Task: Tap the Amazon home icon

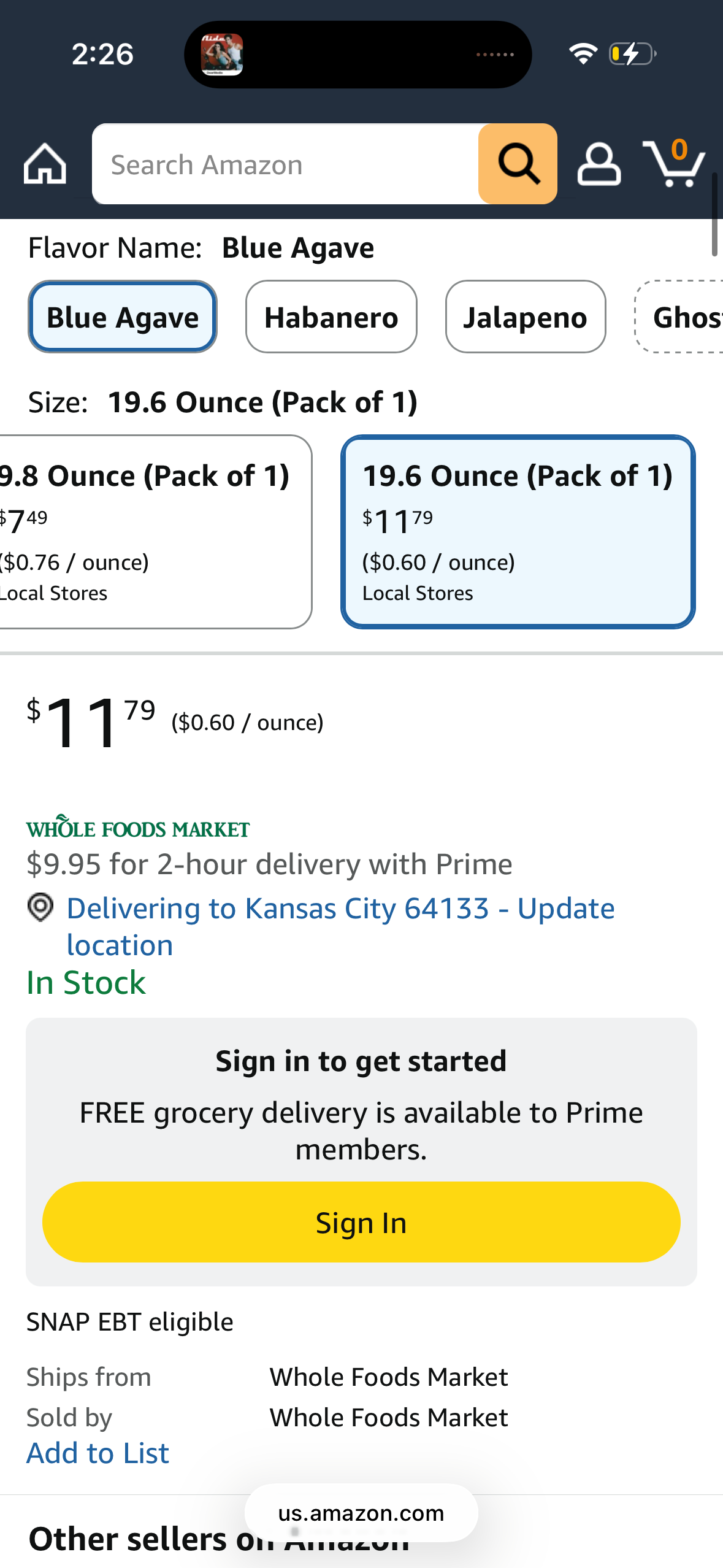Action: pyautogui.click(x=45, y=164)
